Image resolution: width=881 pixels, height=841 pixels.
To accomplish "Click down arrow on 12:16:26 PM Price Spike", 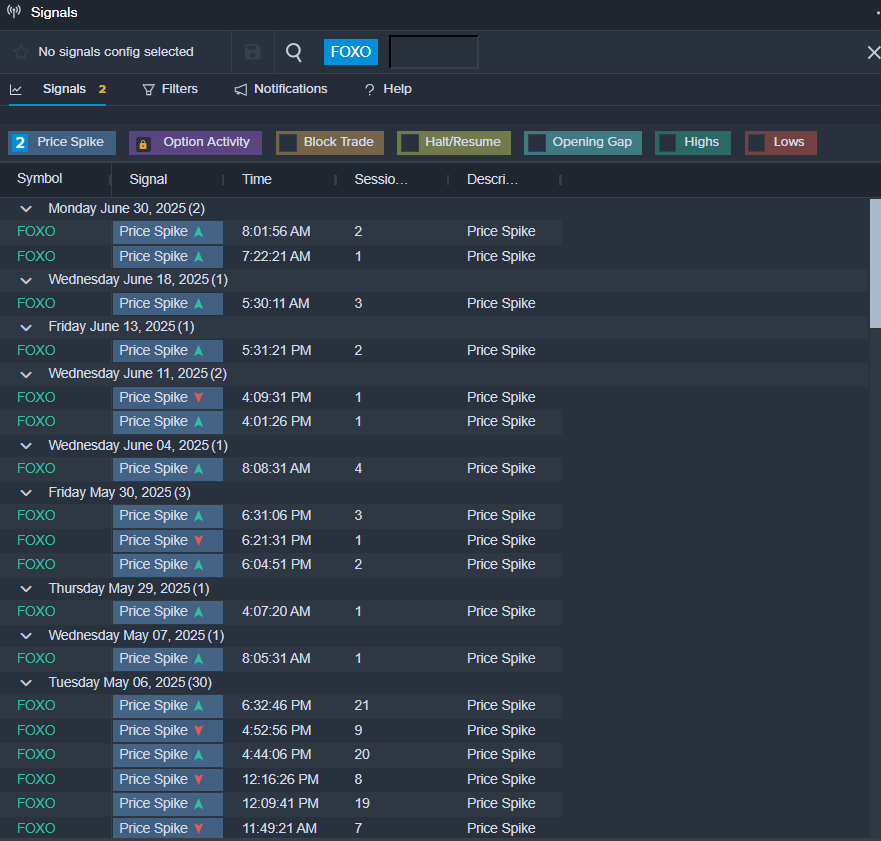I will point(198,779).
